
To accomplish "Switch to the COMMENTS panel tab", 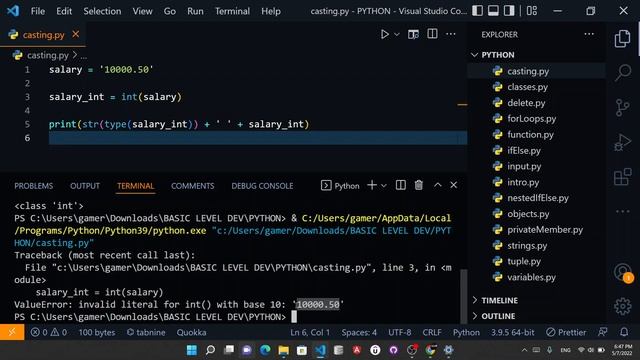I will [x=192, y=186].
